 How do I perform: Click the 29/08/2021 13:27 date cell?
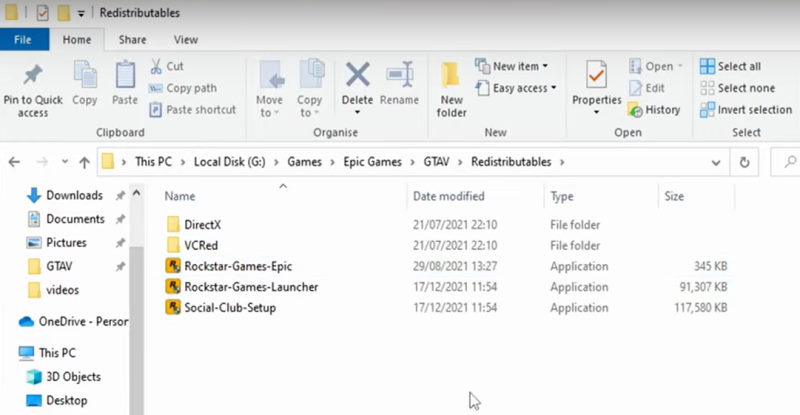[455, 266]
